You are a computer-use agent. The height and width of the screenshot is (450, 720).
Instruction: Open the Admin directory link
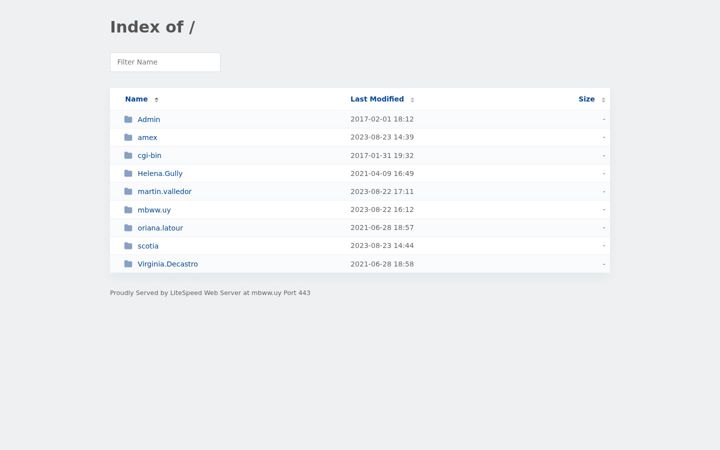click(149, 119)
